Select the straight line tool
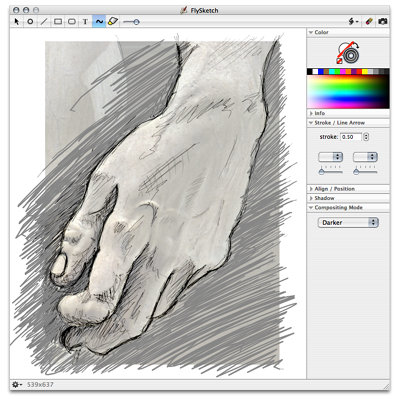 [x=44, y=22]
